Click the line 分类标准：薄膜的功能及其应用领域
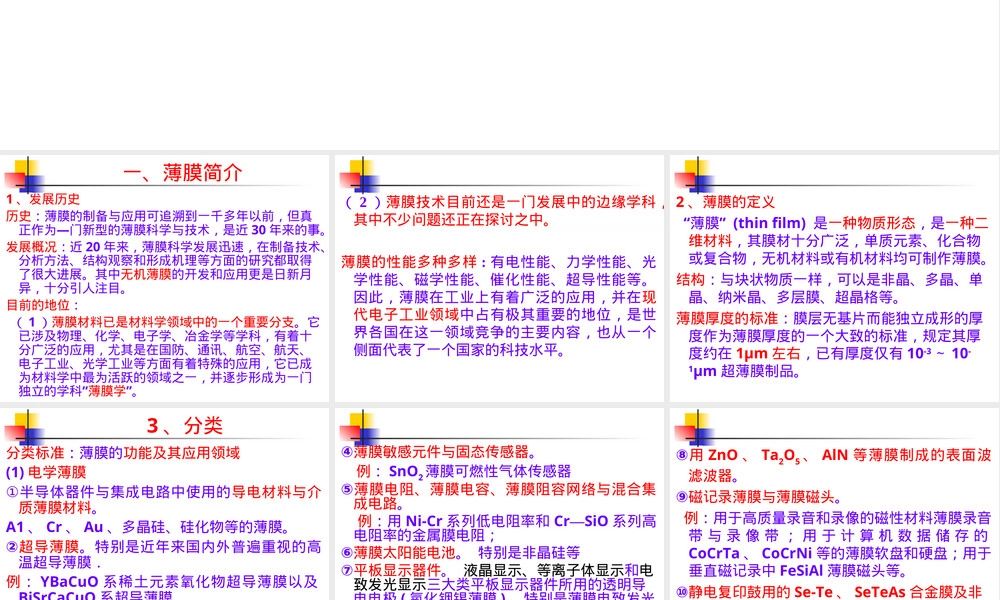 pyautogui.click(x=123, y=453)
